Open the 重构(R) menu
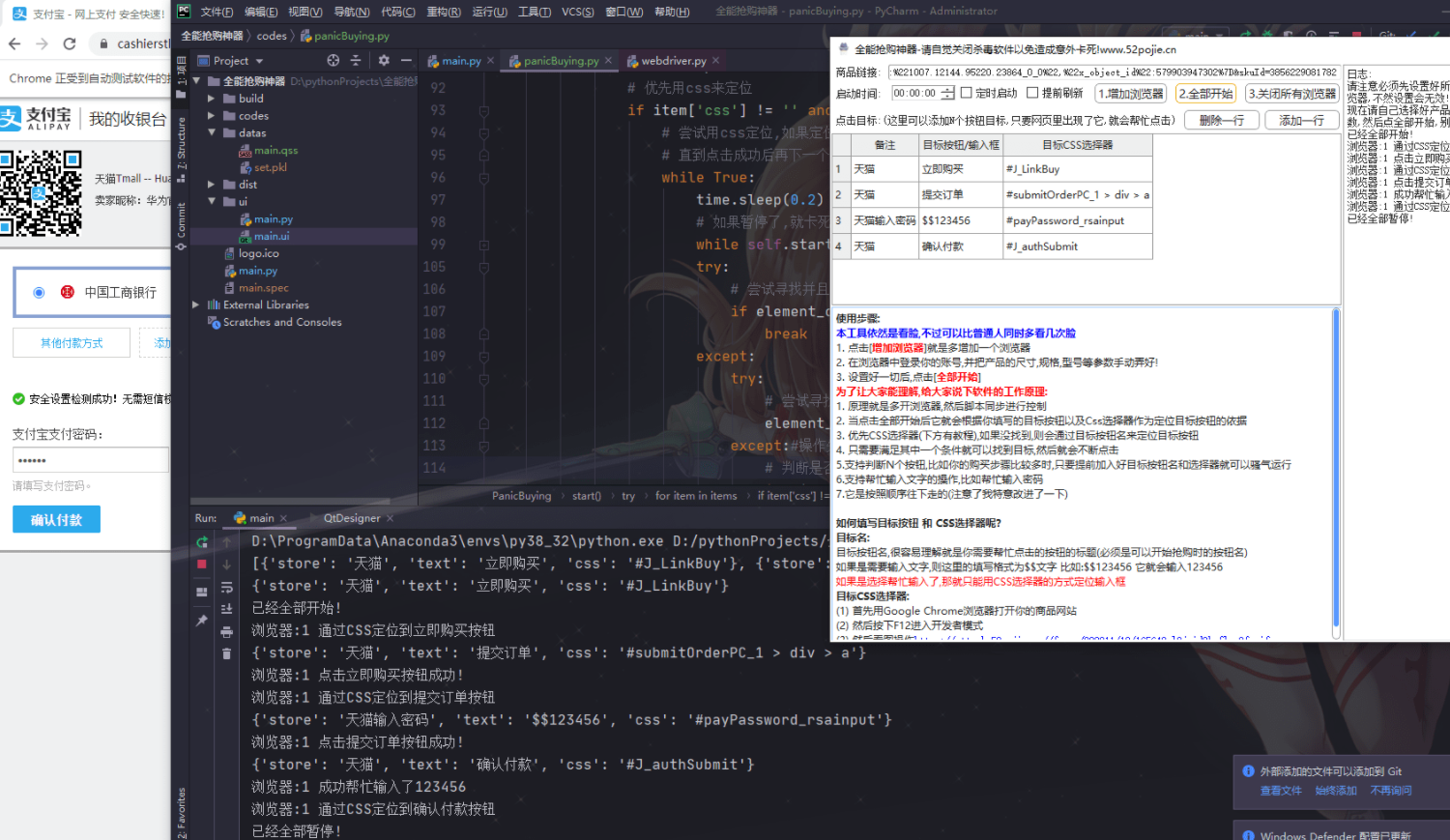This screenshot has width=1450, height=840. 444,12
